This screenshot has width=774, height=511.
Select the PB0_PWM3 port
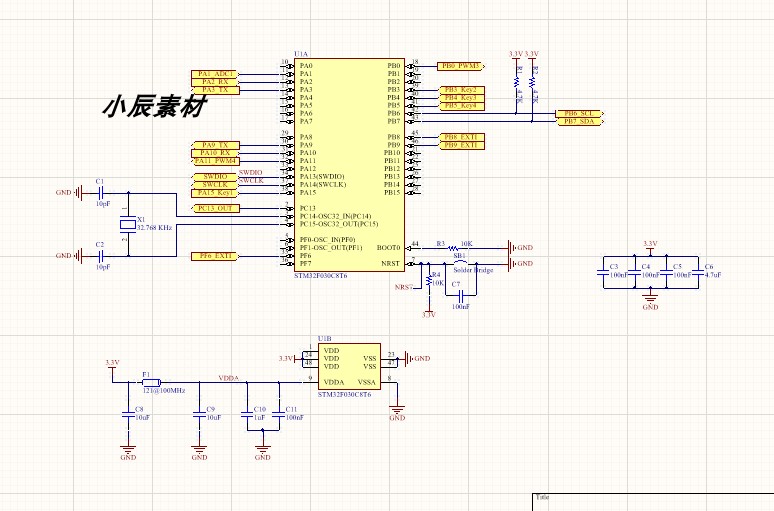tap(461, 66)
